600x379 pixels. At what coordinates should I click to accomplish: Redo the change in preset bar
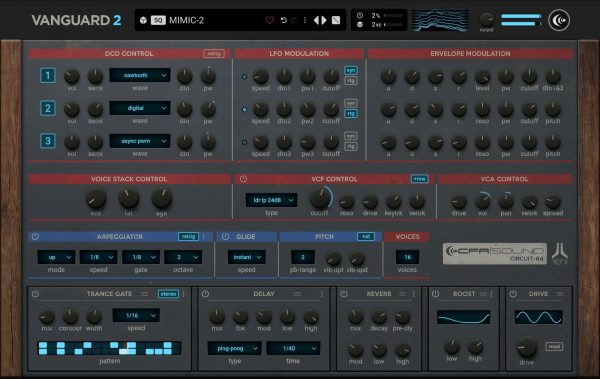(293, 20)
